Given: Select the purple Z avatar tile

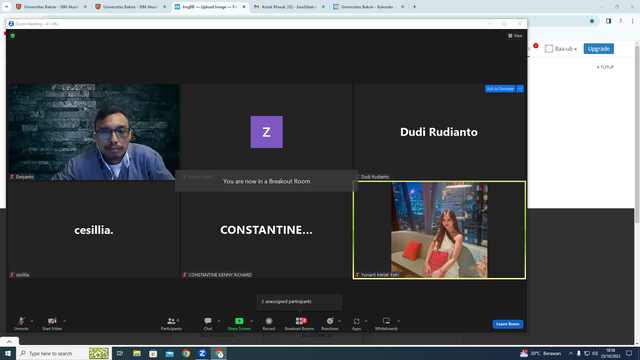Looking at the screenshot, I should pyautogui.click(x=267, y=132).
